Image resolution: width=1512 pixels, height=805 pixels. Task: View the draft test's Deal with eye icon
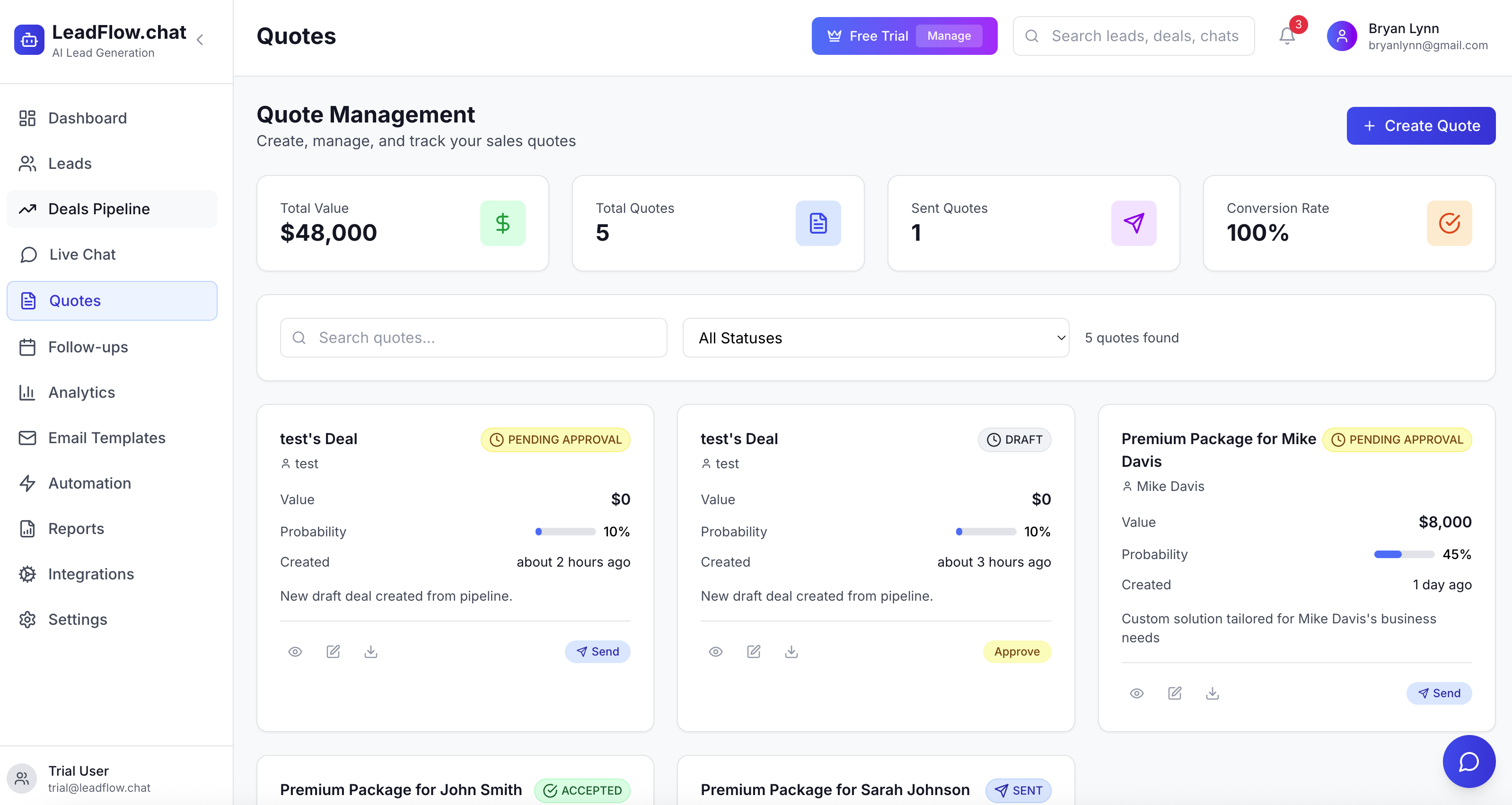pyautogui.click(x=715, y=651)
